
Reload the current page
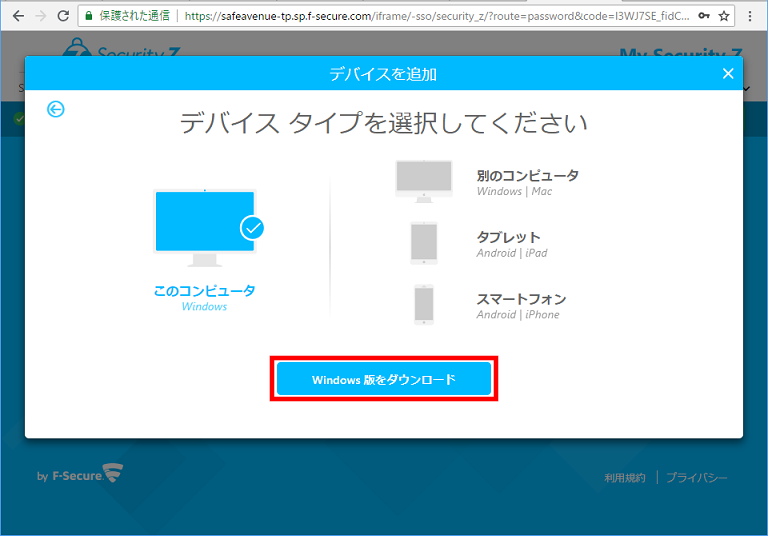pos(64,16)
